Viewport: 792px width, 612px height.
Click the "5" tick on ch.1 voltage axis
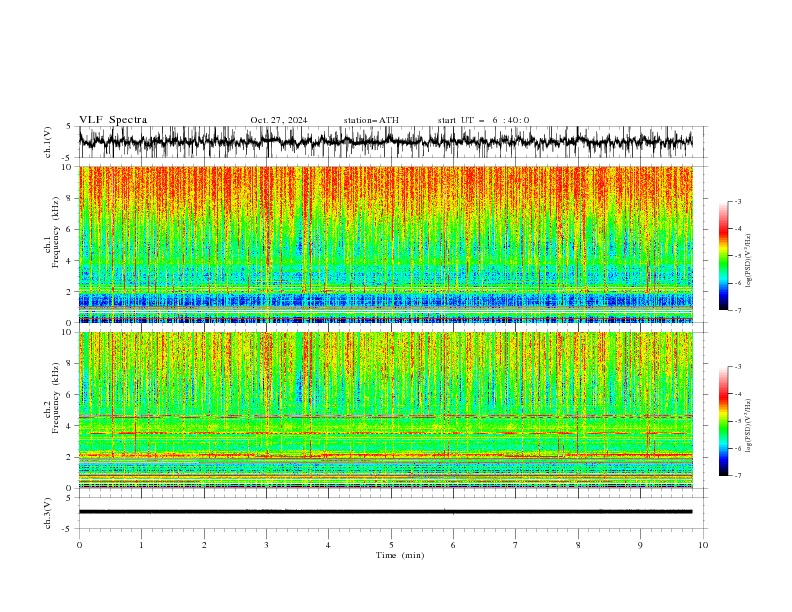(x=70, y=127)
